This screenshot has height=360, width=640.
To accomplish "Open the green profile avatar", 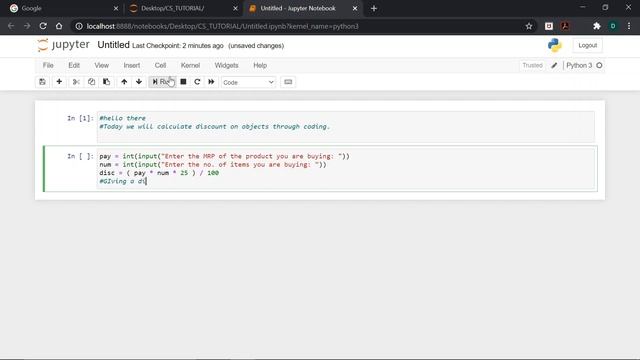I will tap(613, 26).
